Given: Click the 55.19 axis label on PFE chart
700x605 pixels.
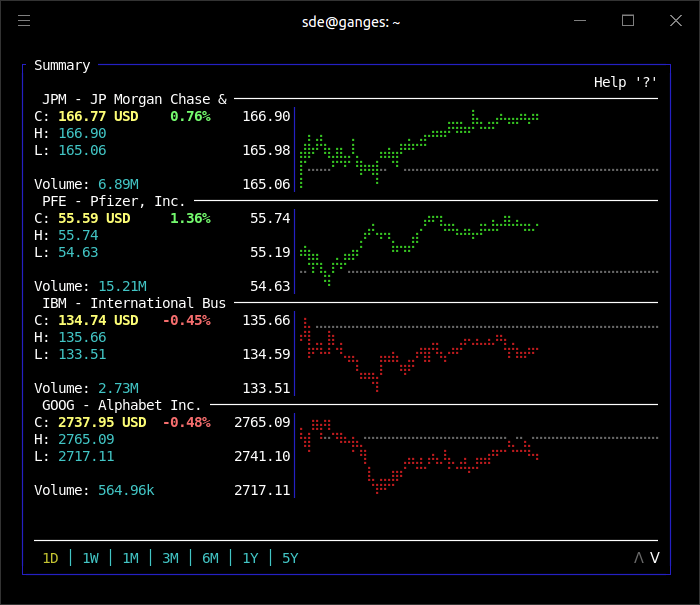Looking at the screenshot, I should click(x=270, y=252).
